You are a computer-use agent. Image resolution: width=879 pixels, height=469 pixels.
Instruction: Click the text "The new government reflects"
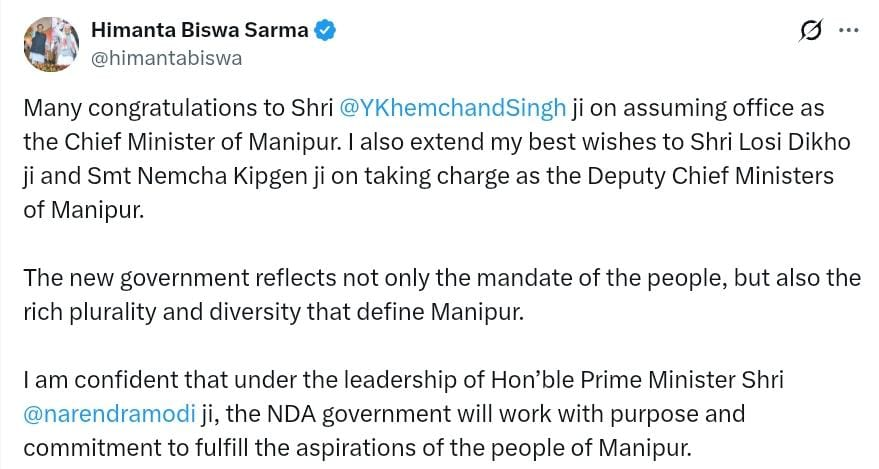coord(148,277)
